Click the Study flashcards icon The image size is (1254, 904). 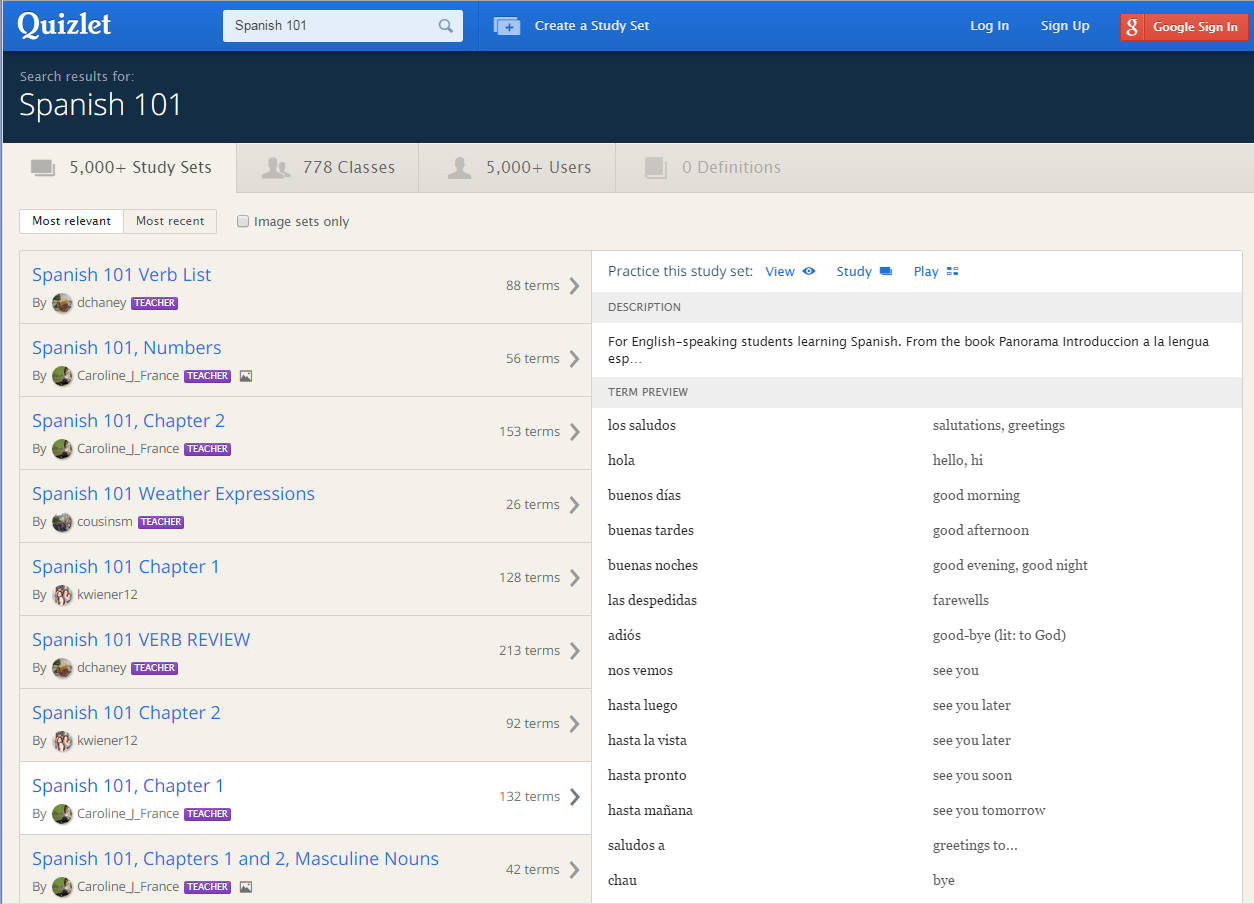(885, 271)
